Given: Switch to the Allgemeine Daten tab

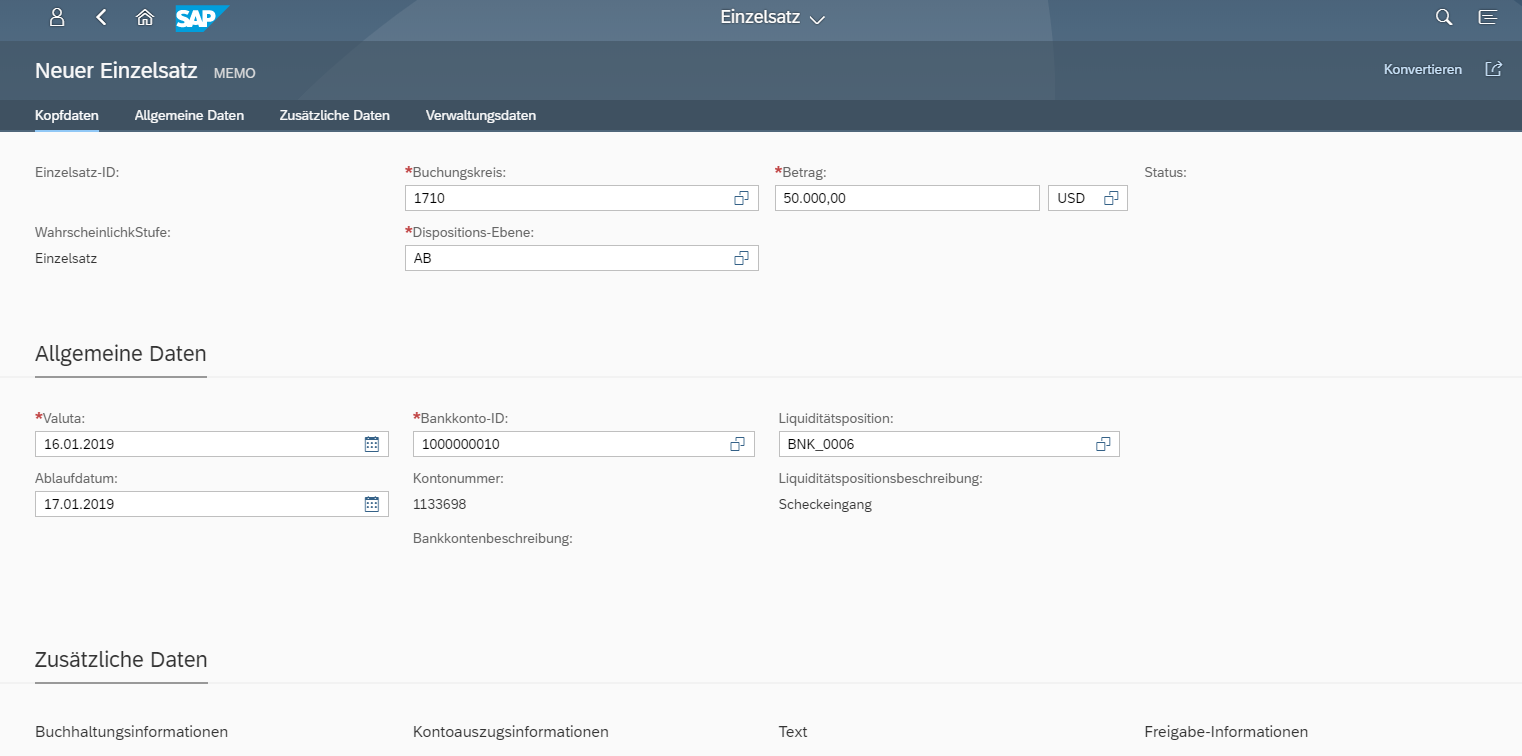Looking at the screenshot, I should tap(189, 115).
